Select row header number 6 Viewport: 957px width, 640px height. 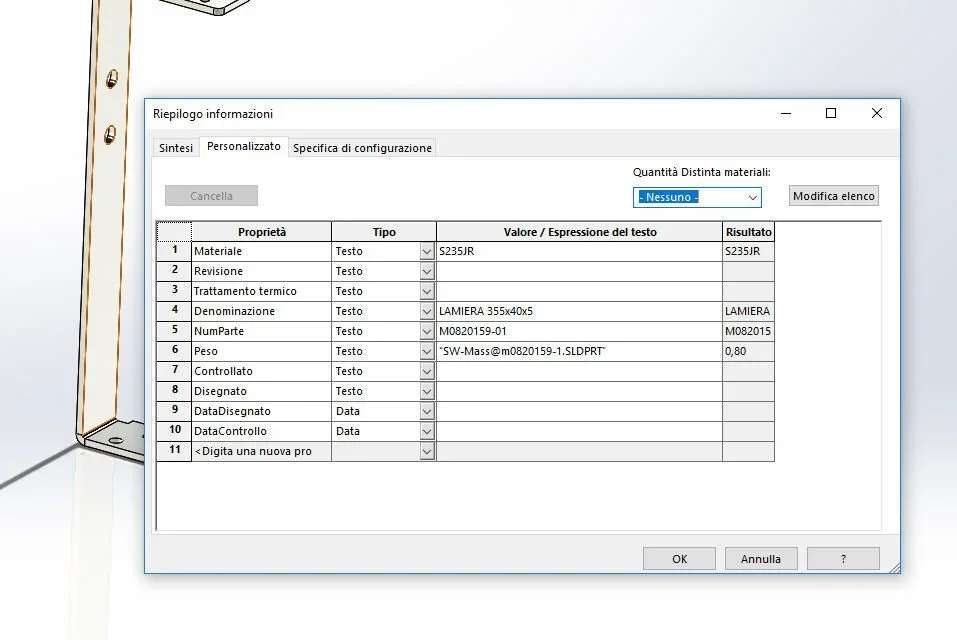pyautogui.click(x=175, y=351)
